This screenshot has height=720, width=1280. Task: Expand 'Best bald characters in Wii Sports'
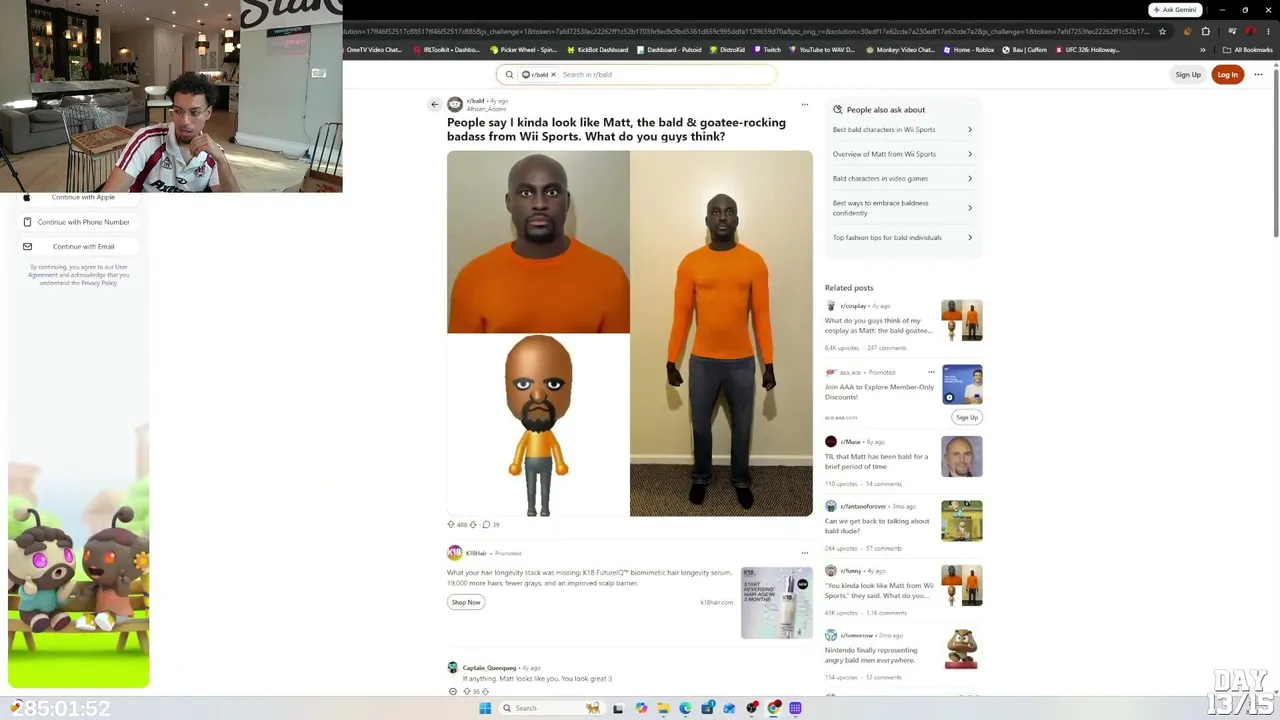click(903, 129)
